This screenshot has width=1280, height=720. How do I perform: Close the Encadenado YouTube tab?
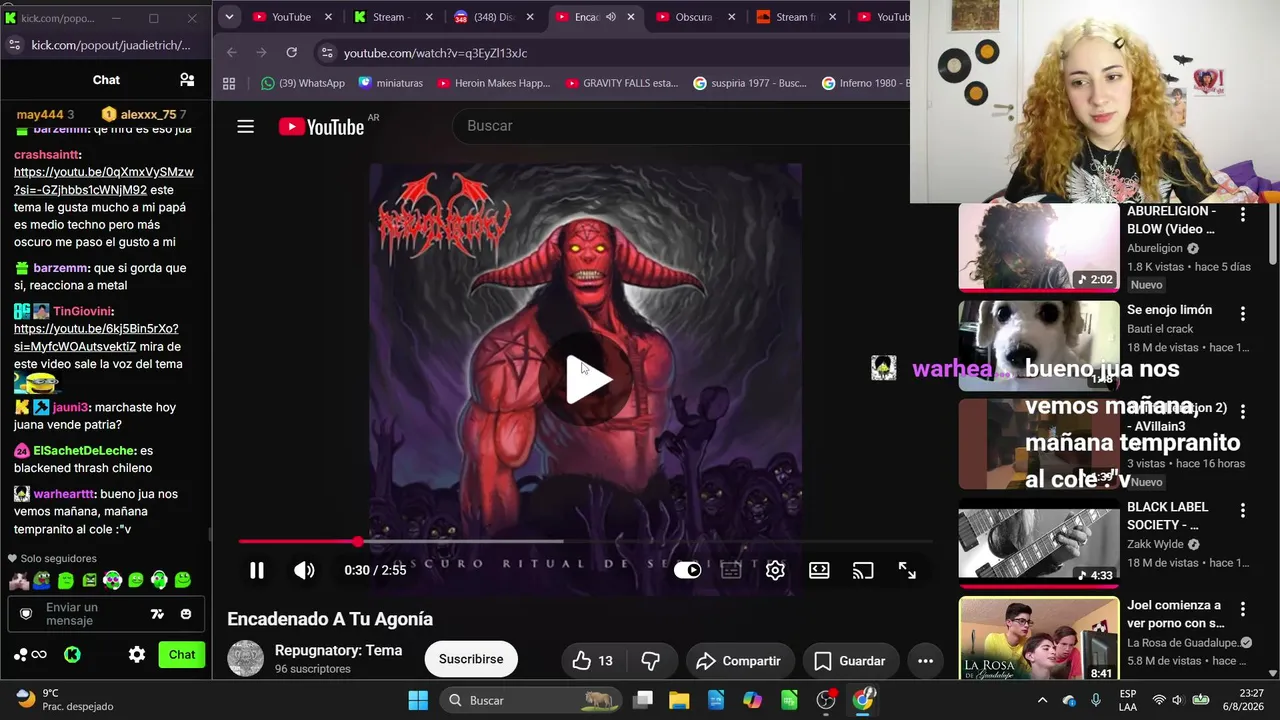point(630,17)
